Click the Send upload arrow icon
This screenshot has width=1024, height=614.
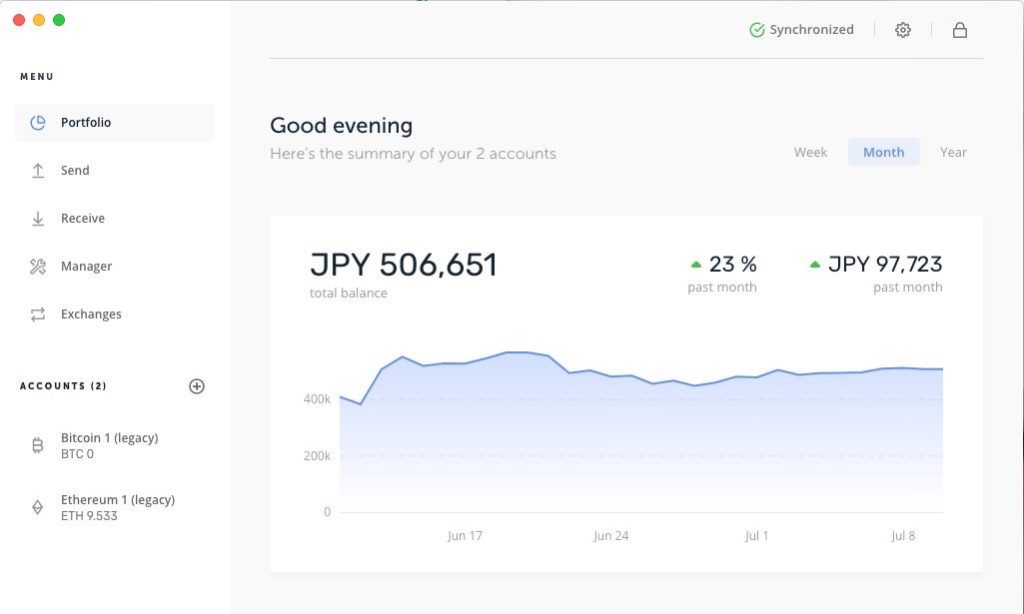[x=38, y=171]
